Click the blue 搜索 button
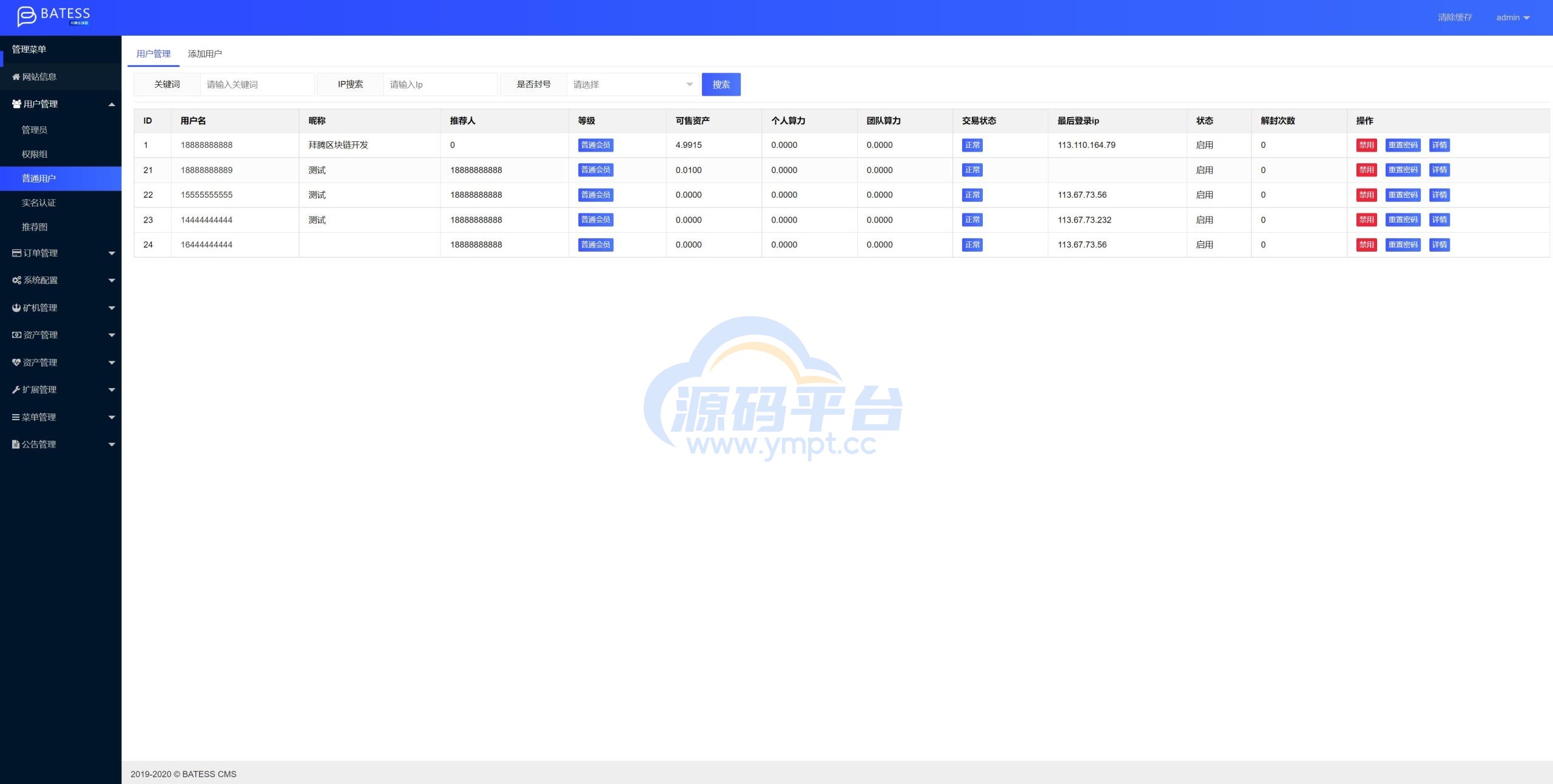Viewport: 1553px width, 784px height. (x=721, y=85)
